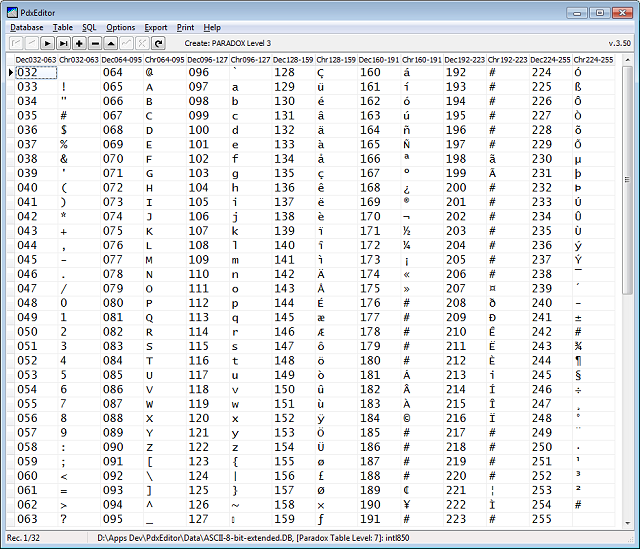
Task: Click the Chr224-255 column header
Action: point(593,60)
